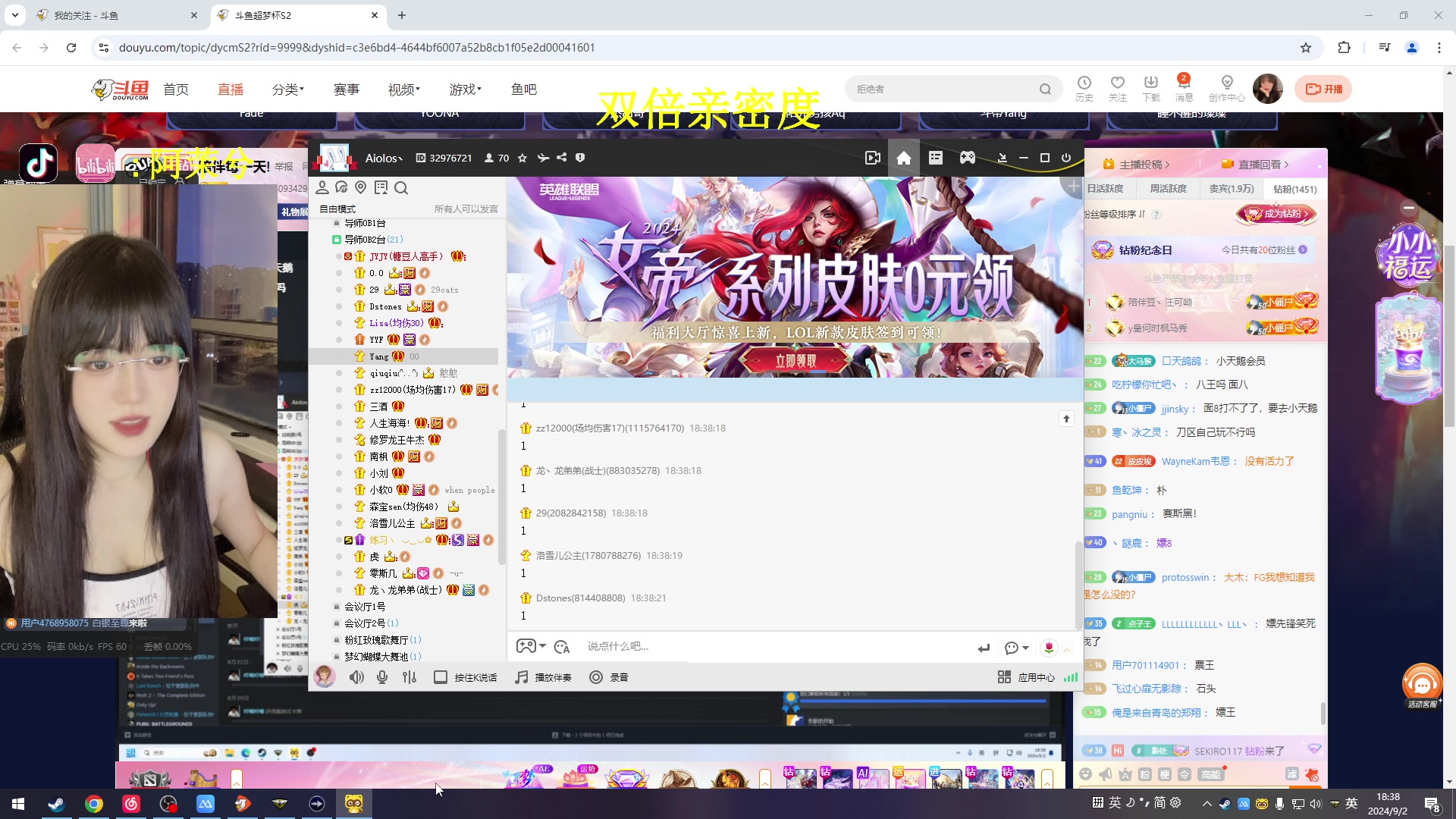Click the recent contacts icon above the channel tree
Viewport: 1456px width, 819px height.
click(x=341, y=187)
